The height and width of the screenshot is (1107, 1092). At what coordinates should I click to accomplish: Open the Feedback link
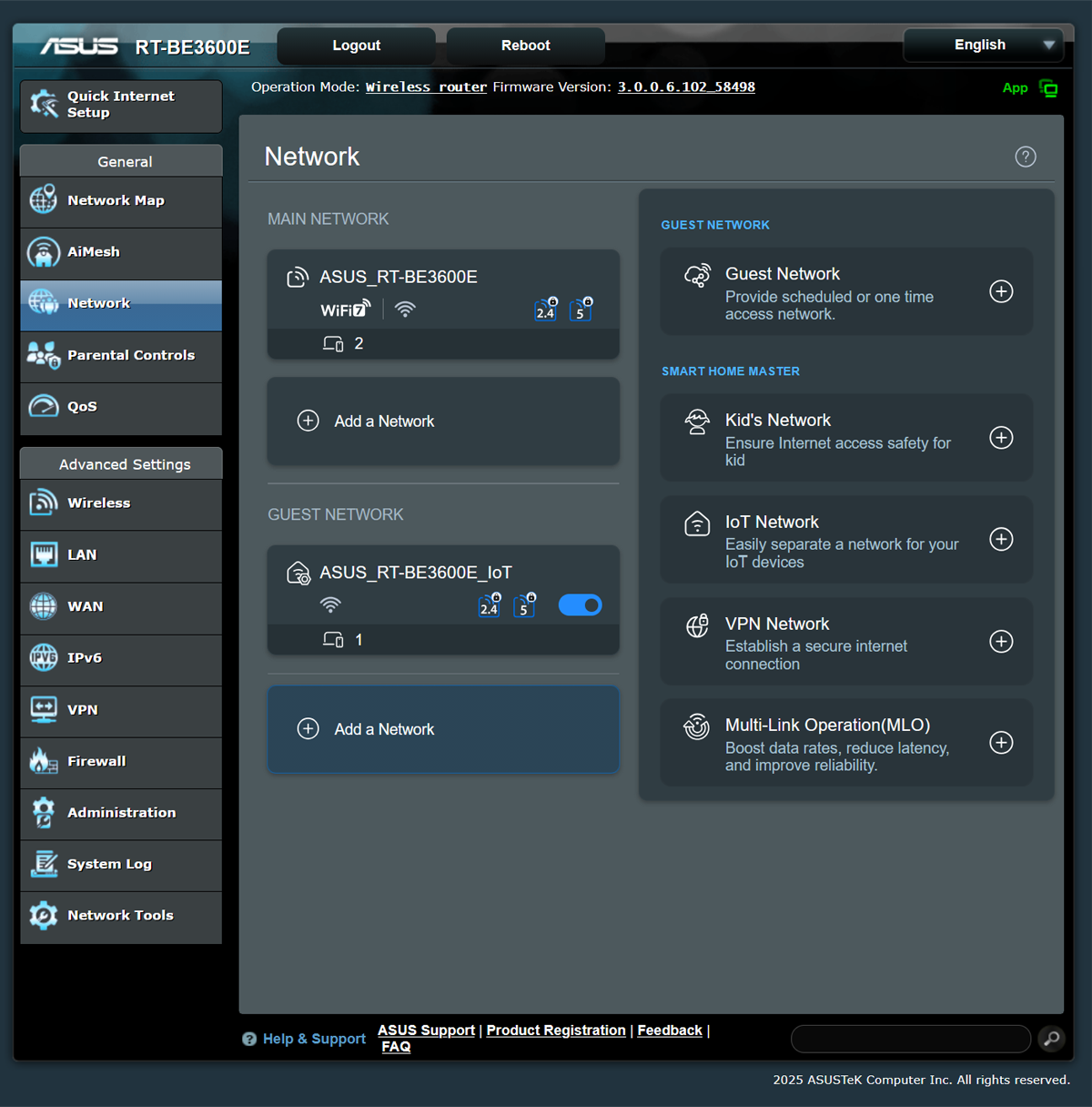tap(670, 1031)
